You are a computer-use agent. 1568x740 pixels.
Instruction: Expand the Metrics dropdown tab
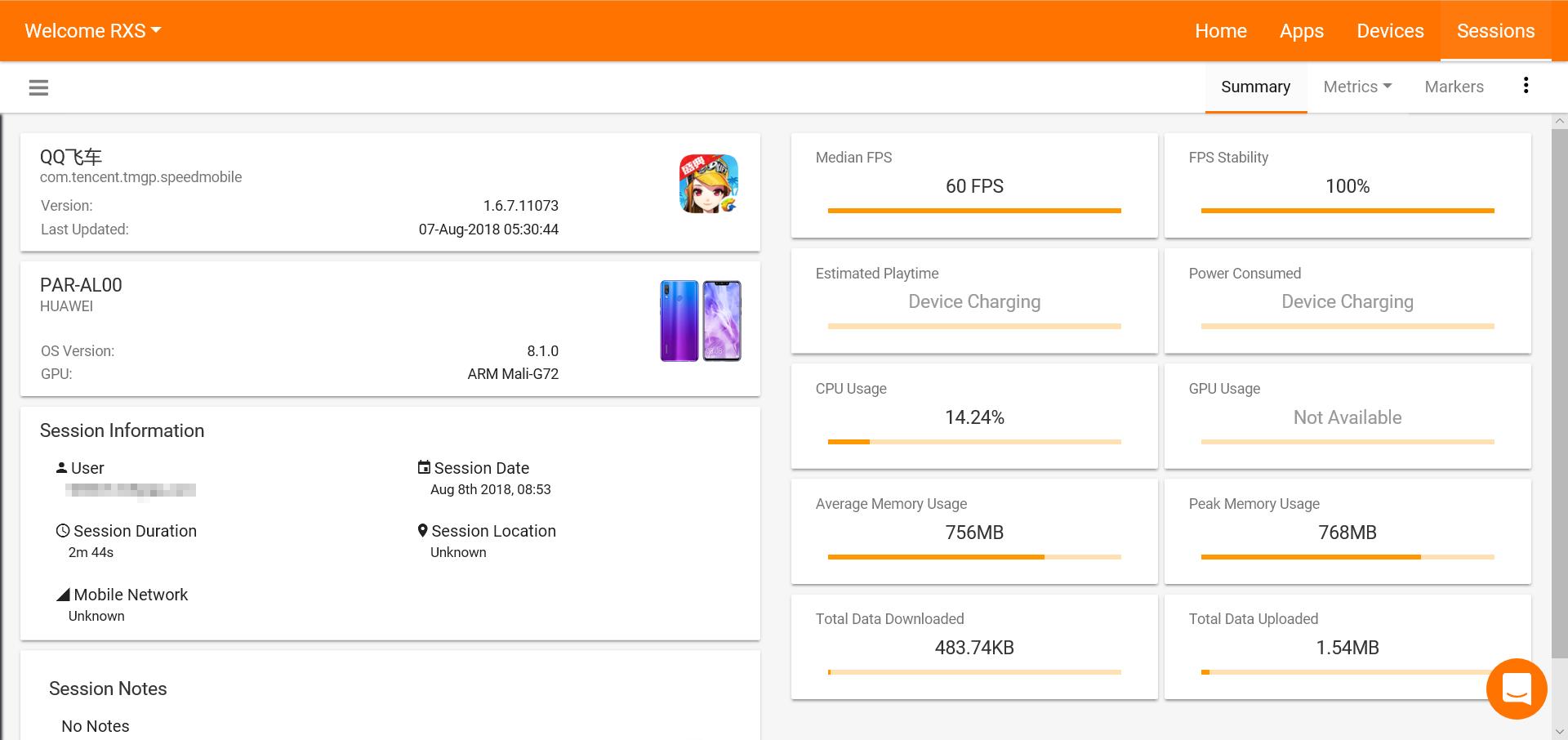coord(1357,87)
